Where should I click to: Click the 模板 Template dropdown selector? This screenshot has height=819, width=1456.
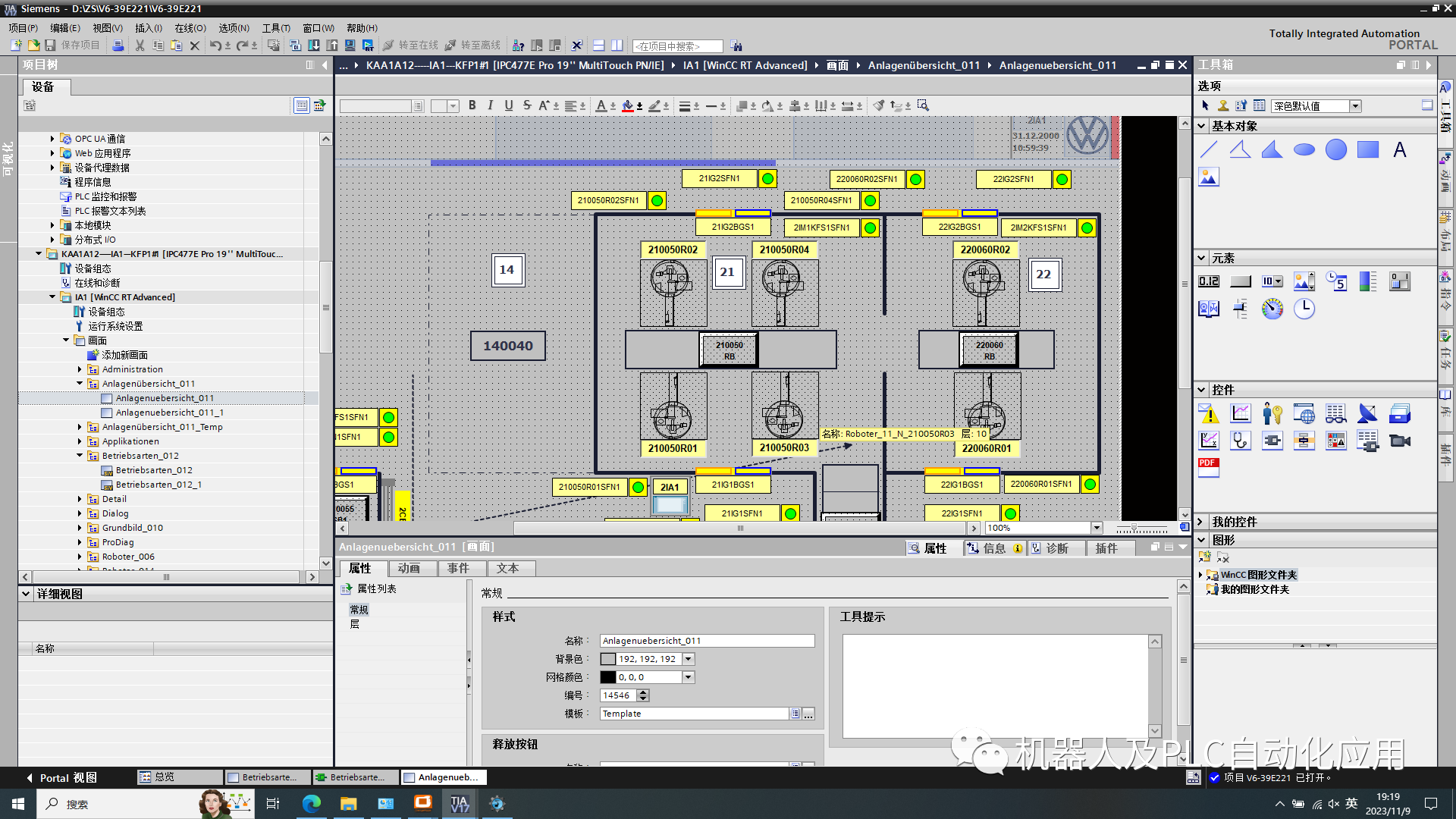click(x=797, y=713)
